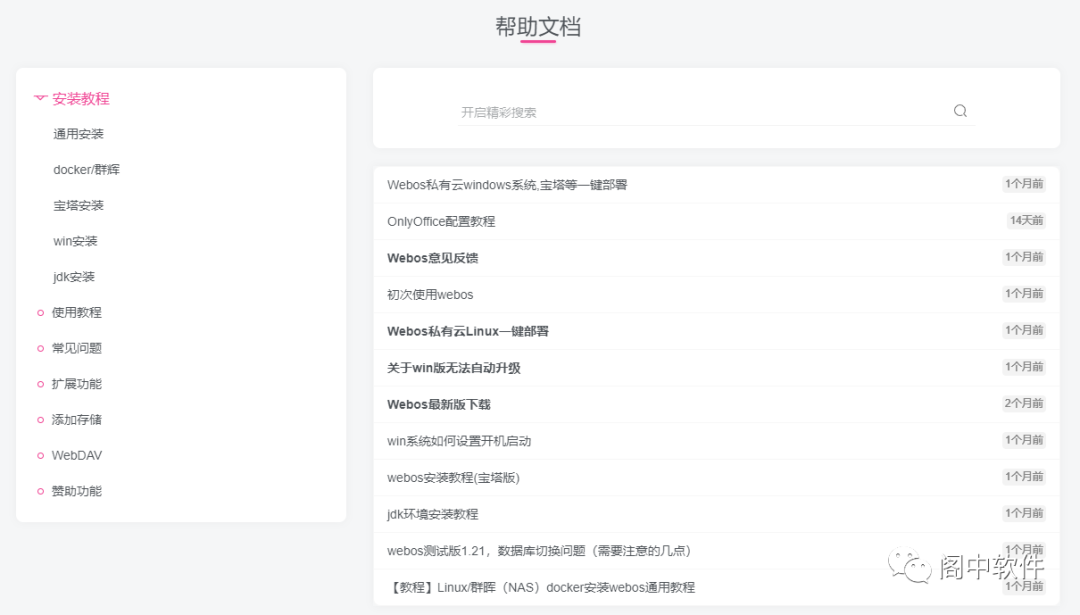Expand the 扩展功能 category circle
This screenshot has height=615, width=1080.
coord(40,384)
